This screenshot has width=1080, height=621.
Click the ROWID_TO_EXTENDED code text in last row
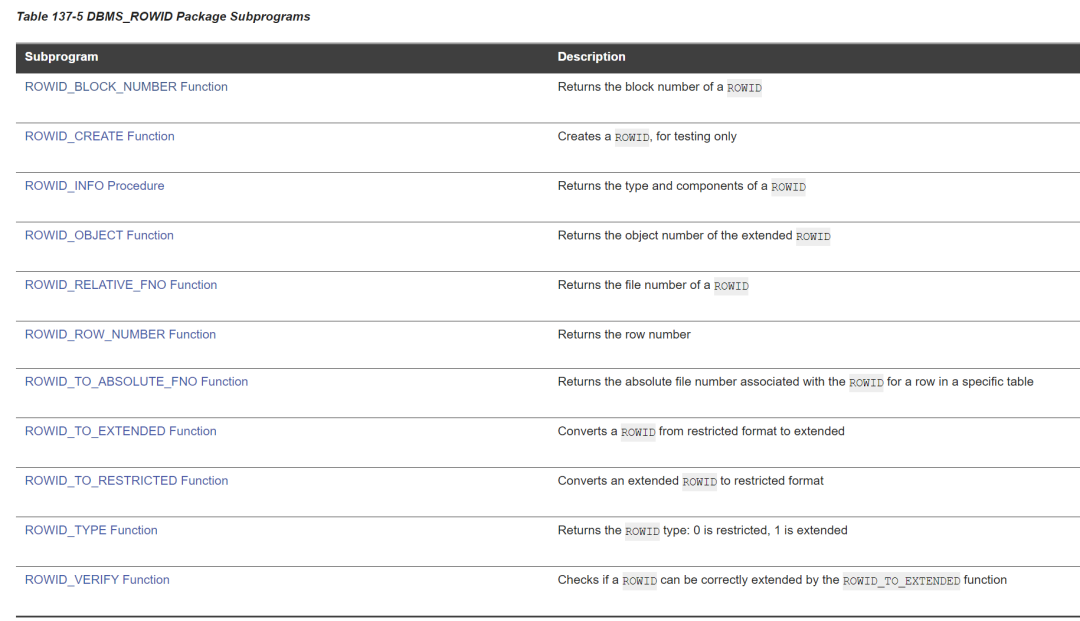pos(901,581)
